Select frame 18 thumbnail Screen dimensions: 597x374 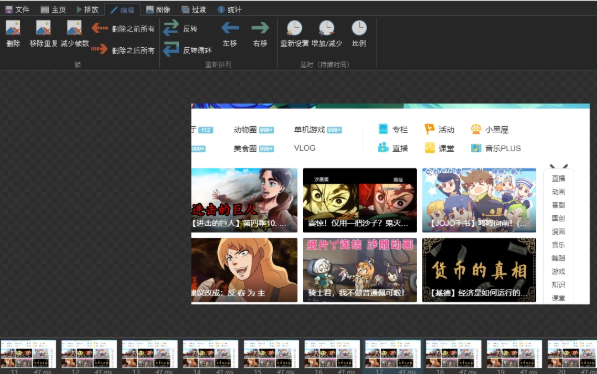click(x=453, y=354)
